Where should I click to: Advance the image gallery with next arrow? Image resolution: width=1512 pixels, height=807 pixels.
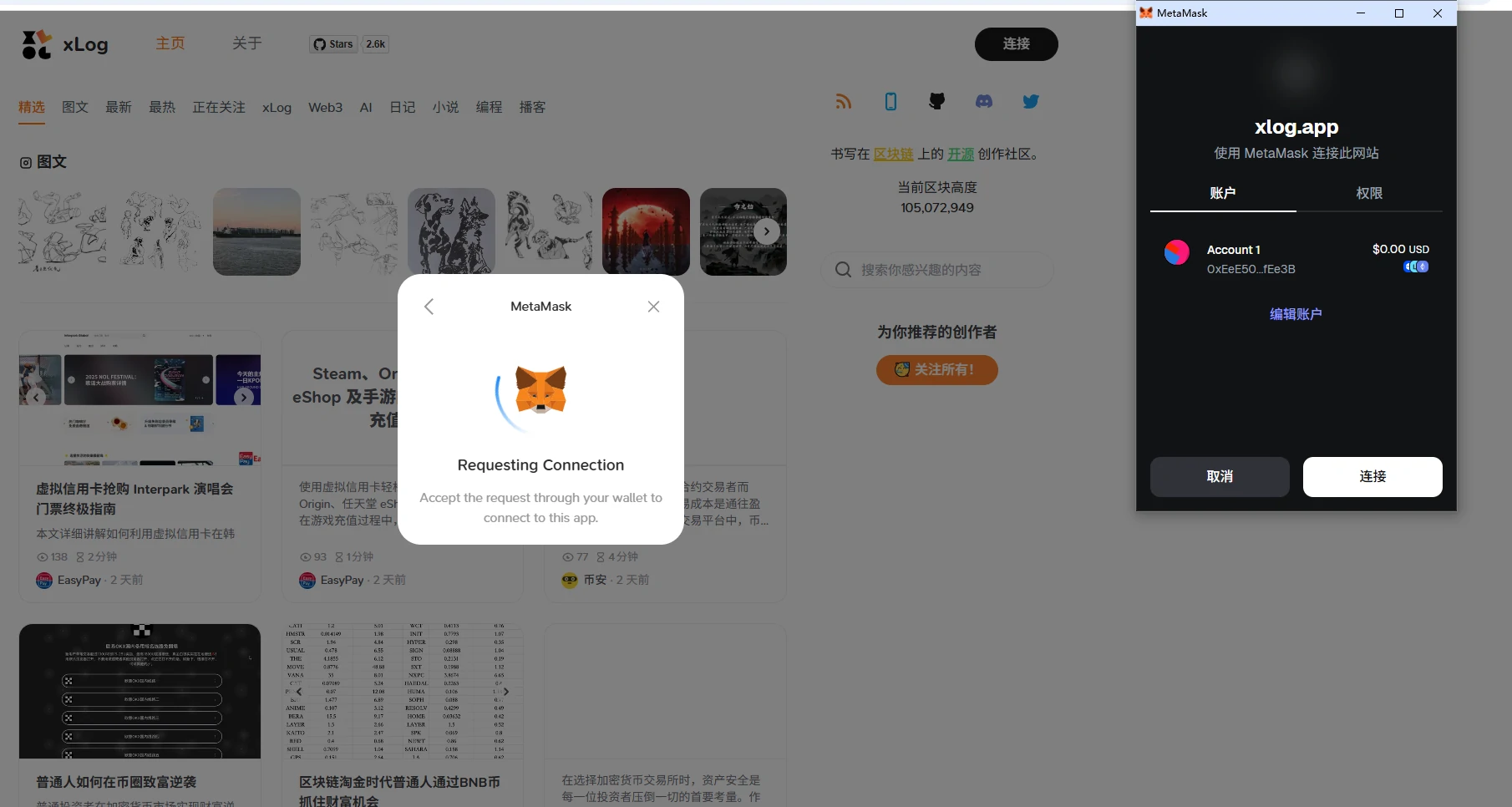pos(767,231)
